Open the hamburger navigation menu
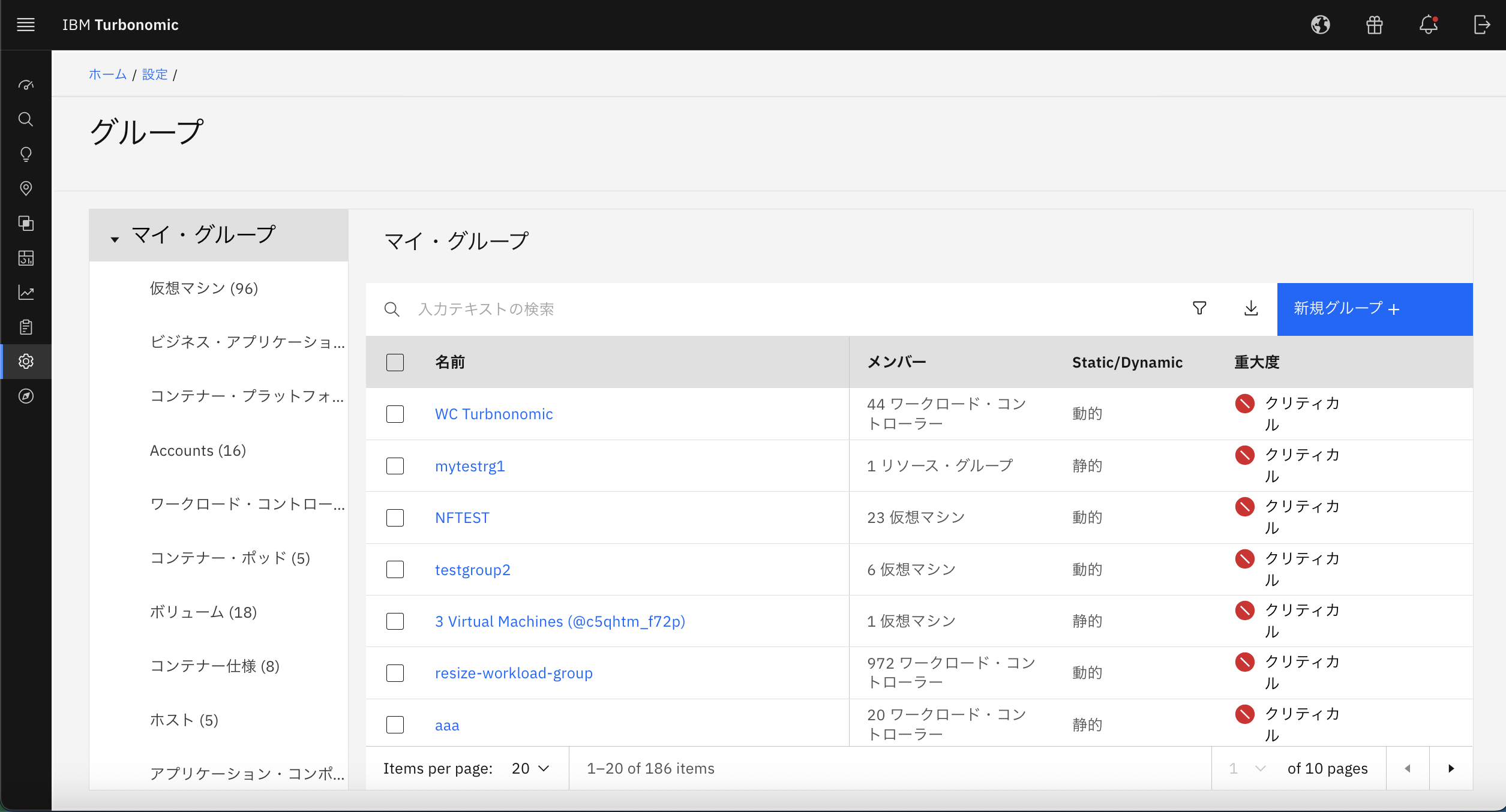The image size is (1506, 812). pos(25,25)
